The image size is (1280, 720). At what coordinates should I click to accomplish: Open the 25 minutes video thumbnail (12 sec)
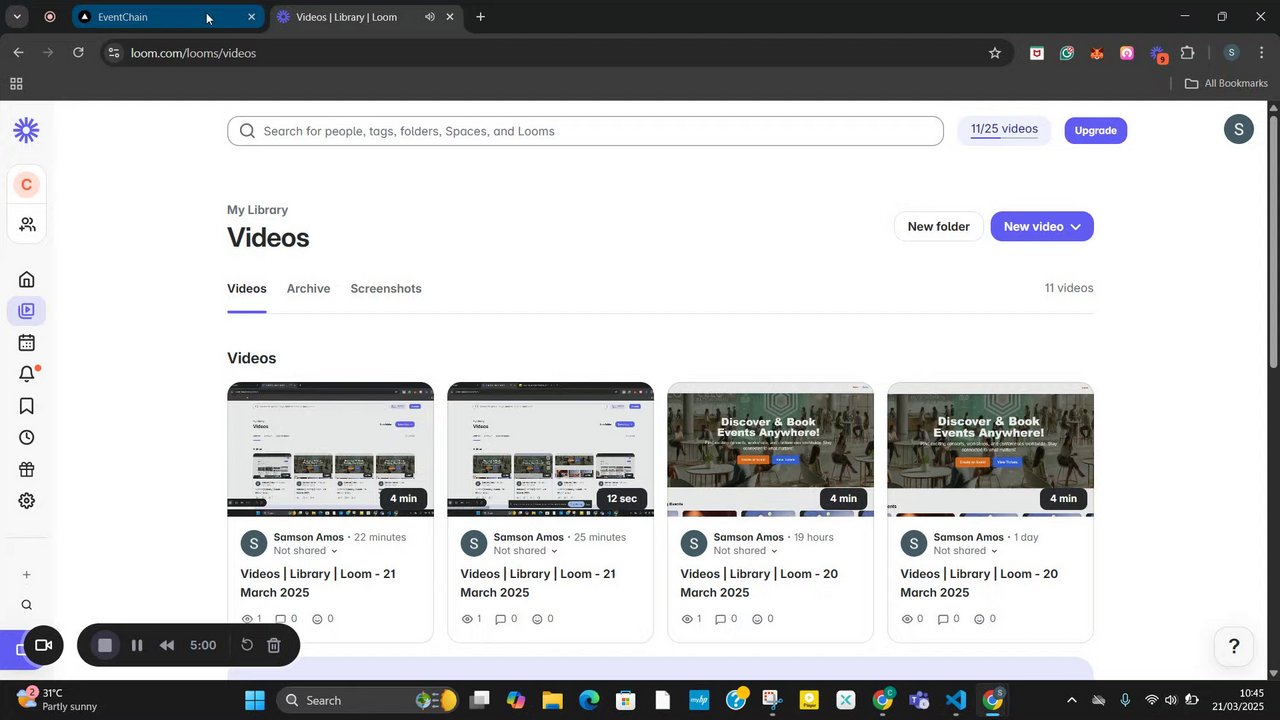[x=550, y=450]
